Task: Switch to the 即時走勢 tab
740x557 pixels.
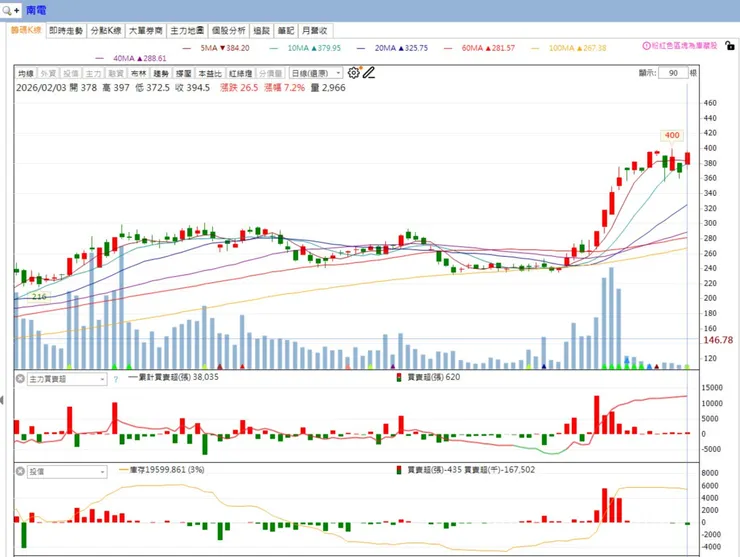Action: [66, 31]
